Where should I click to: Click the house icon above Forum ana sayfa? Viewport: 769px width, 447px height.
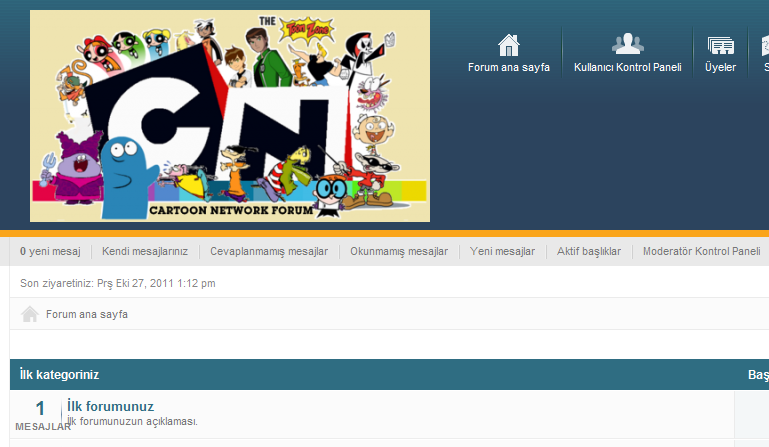509,45
